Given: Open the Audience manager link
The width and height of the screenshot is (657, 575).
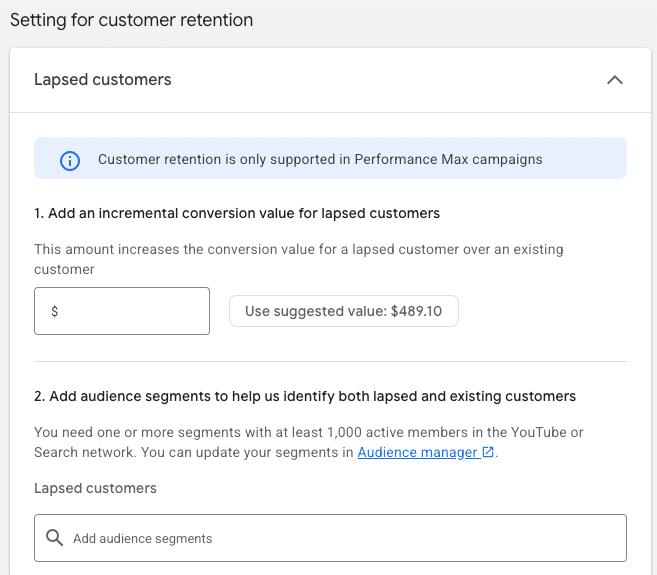Looking at the screenshot, I should (x=417, y=452).
